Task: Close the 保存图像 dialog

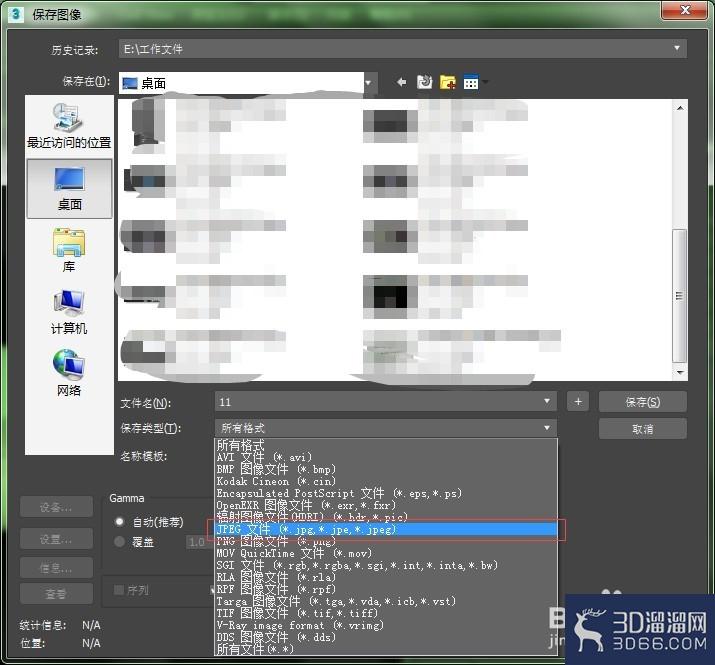Action: [685, 10]
